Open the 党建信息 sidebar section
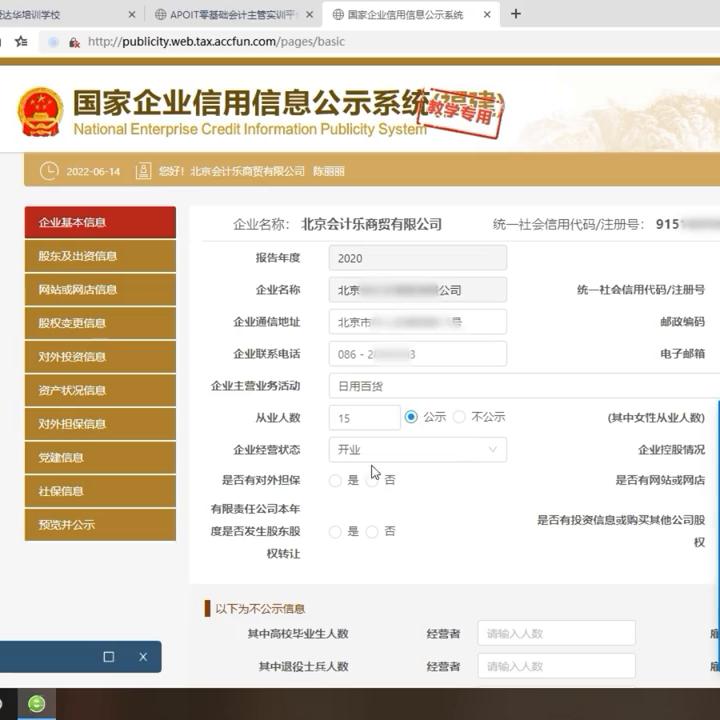720x720 pixels. pos(100,457)
